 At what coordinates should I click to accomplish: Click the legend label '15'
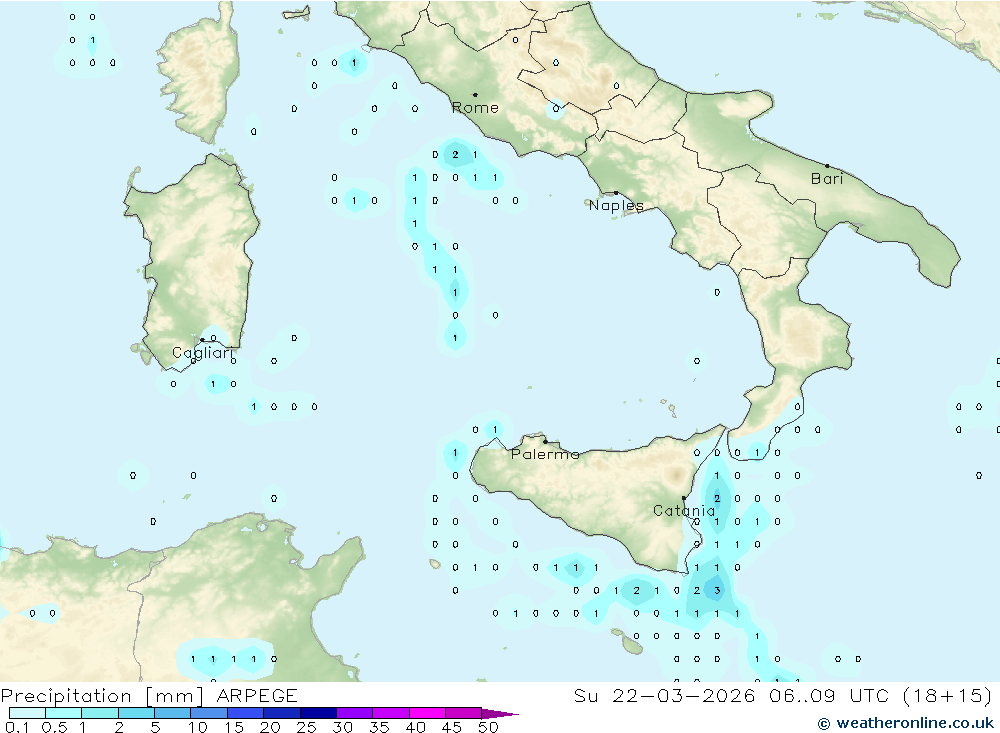pos(234,727)
